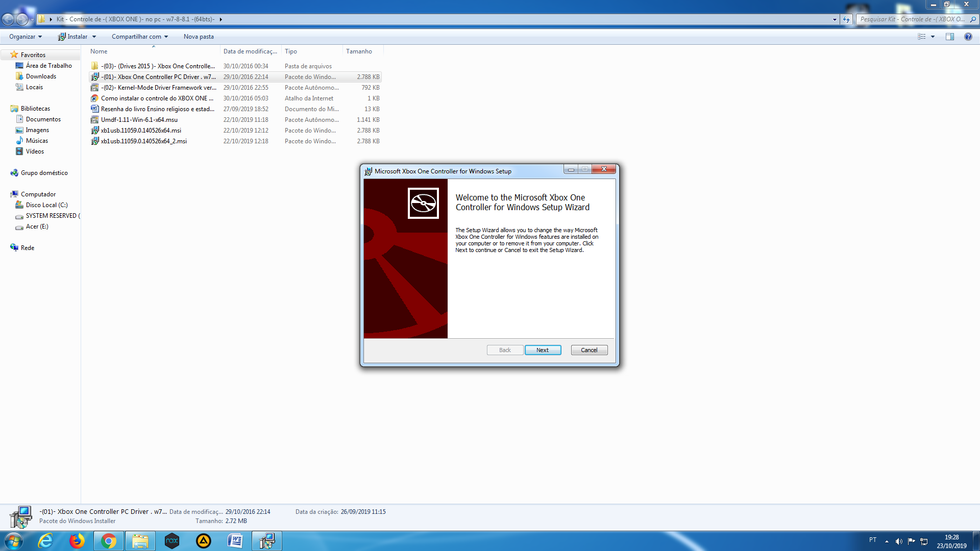The width and height of the screenshot is (980, 551).
Task: Click the volume icon in system tray
Action: (899, 541)
